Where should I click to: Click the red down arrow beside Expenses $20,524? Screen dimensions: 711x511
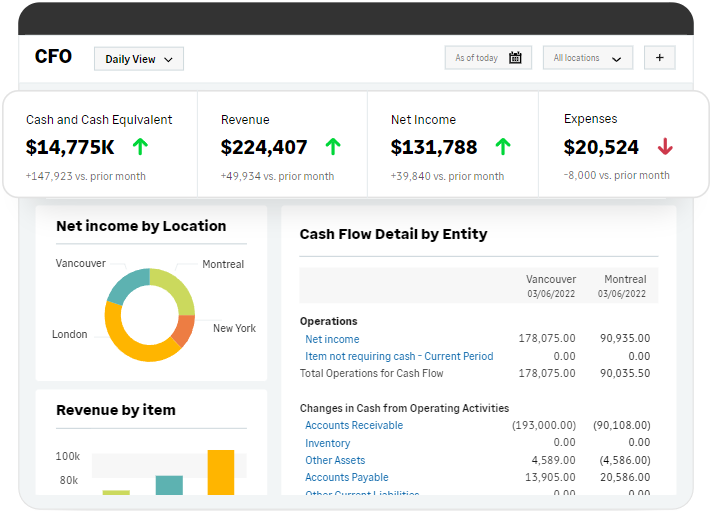point(665,146)
